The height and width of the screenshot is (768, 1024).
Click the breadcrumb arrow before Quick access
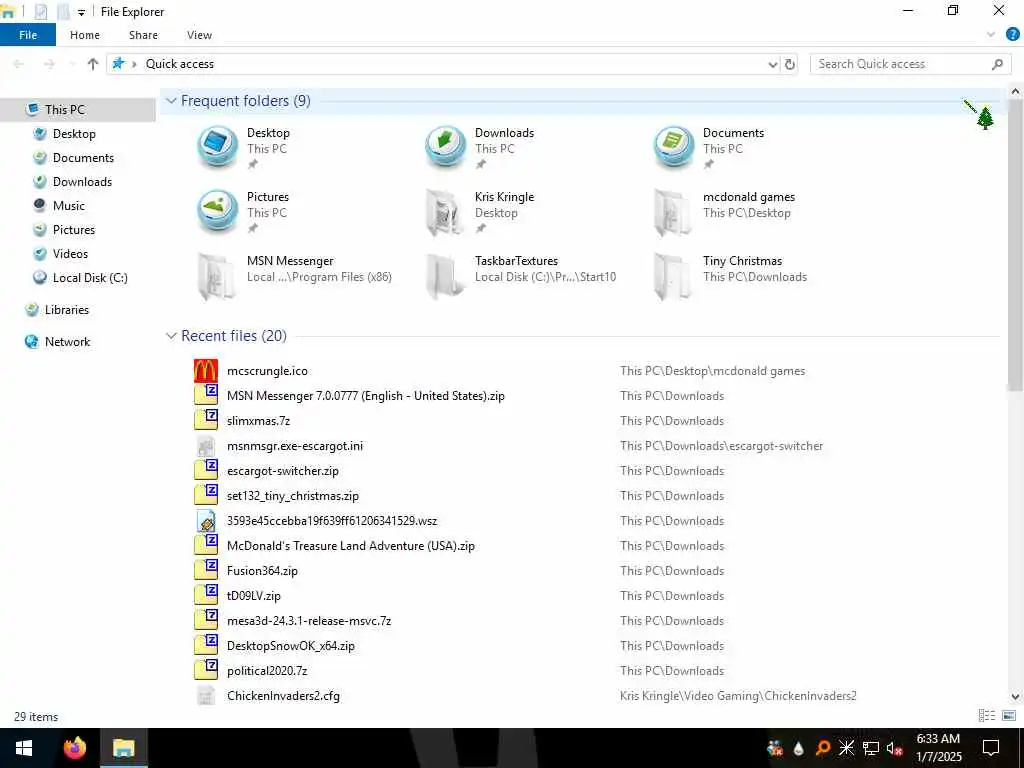pyautogui.click(x=134, y=64)
